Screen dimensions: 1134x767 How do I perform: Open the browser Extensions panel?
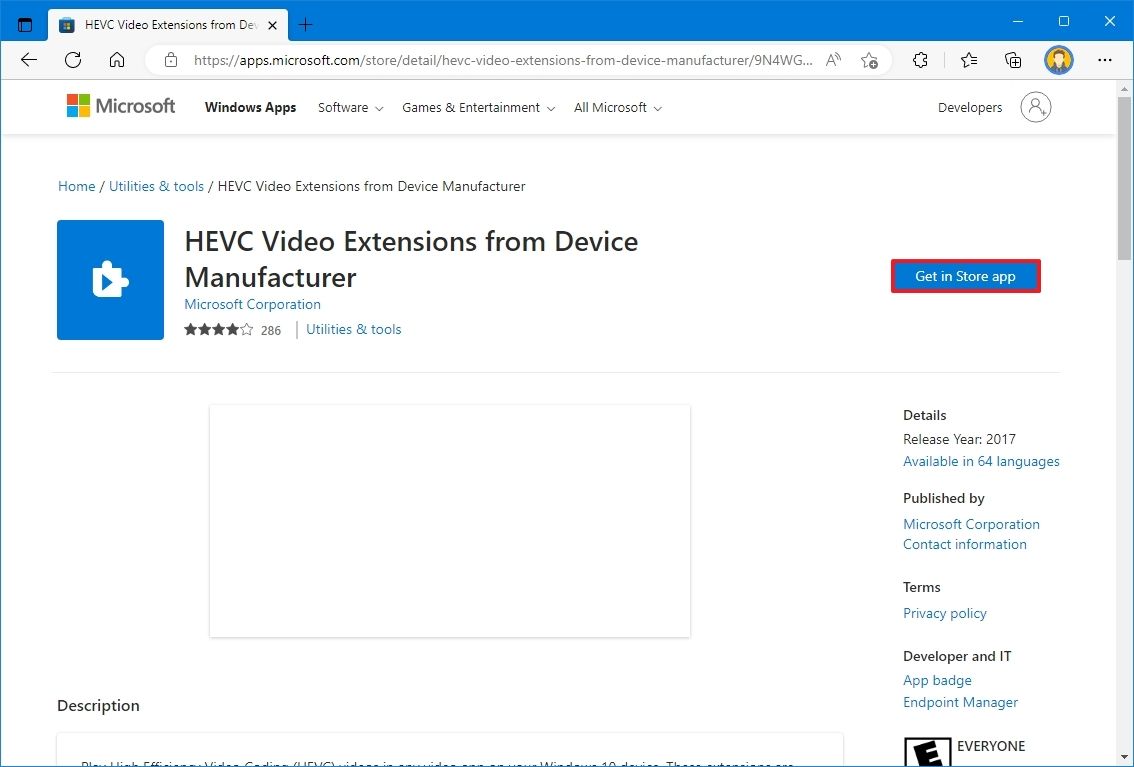[919, 60]
